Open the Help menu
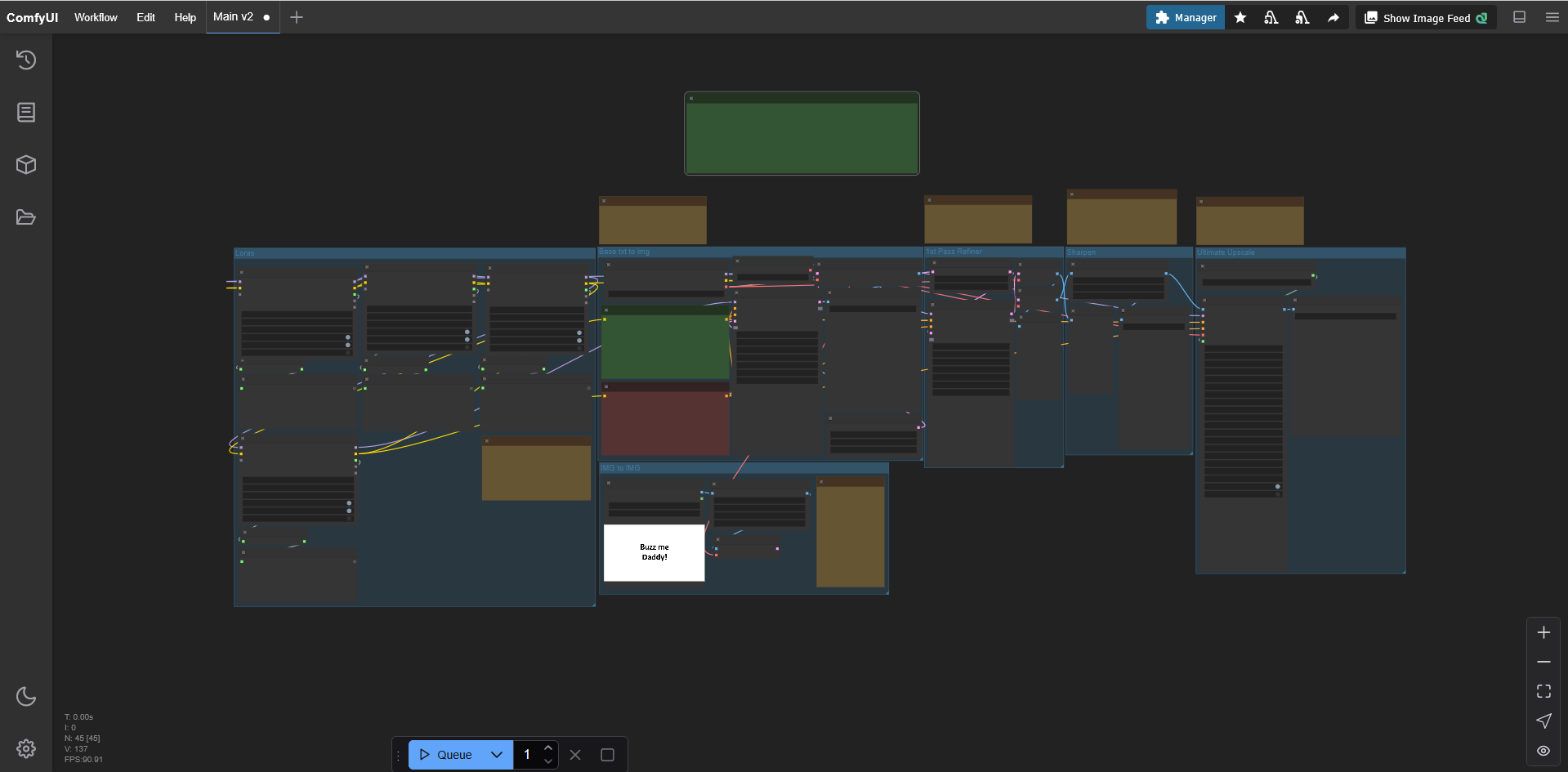Image resolution: width=1568 pixels, height=772 pixels. [185, 17]
